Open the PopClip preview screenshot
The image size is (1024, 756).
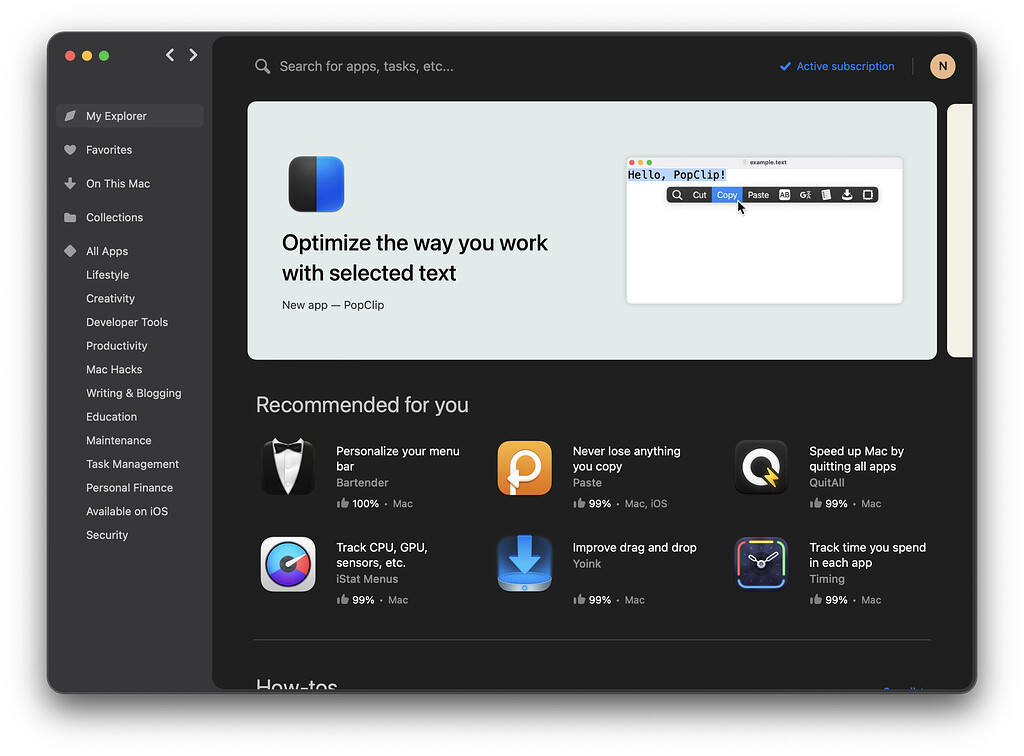coord(764,230)
